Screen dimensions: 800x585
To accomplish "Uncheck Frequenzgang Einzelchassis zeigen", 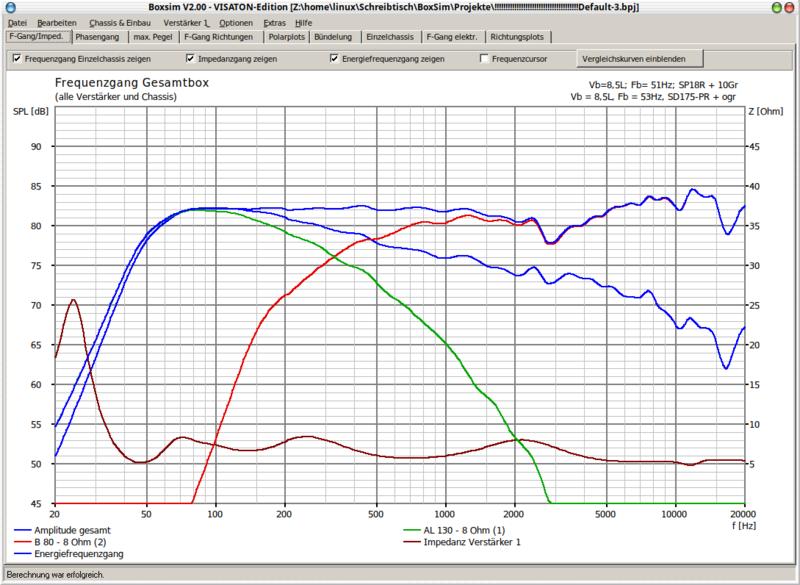I will point(17,59).
